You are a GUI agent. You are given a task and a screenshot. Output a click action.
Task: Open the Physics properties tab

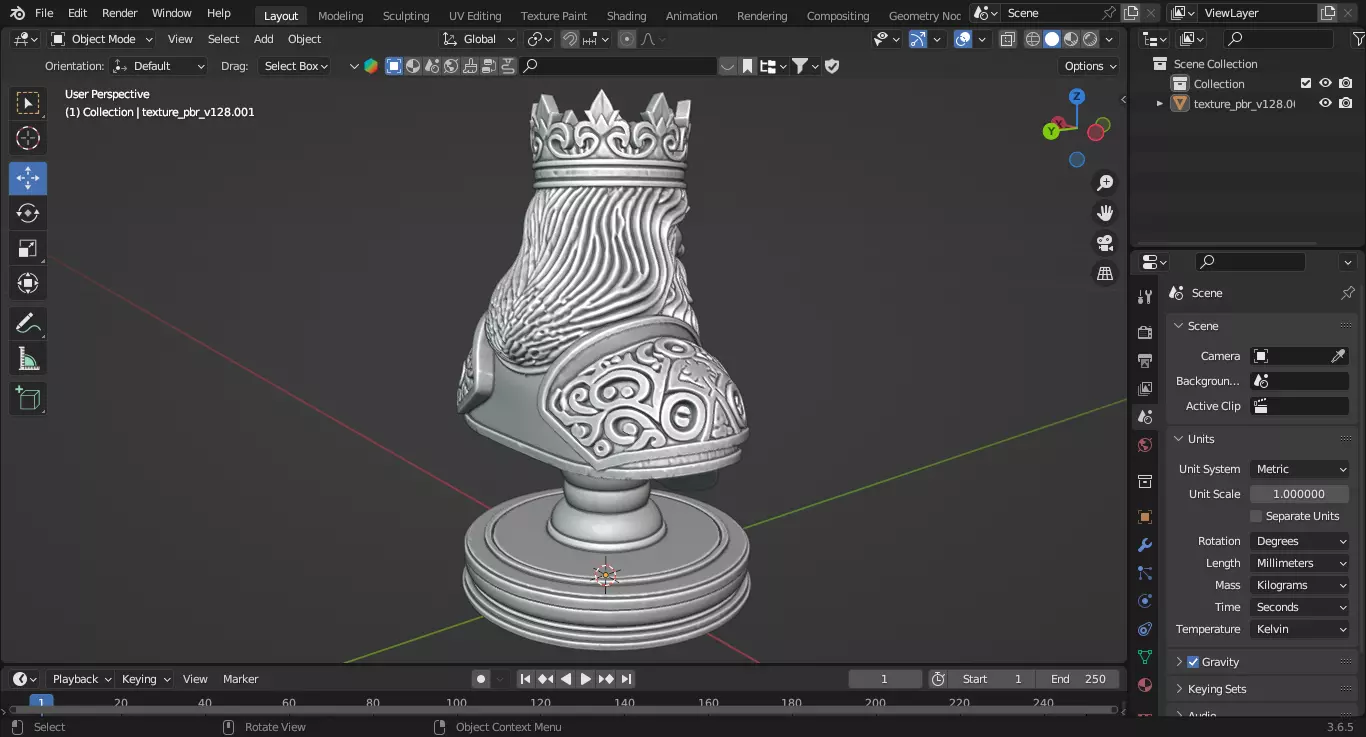click(x=1145, y=601)
